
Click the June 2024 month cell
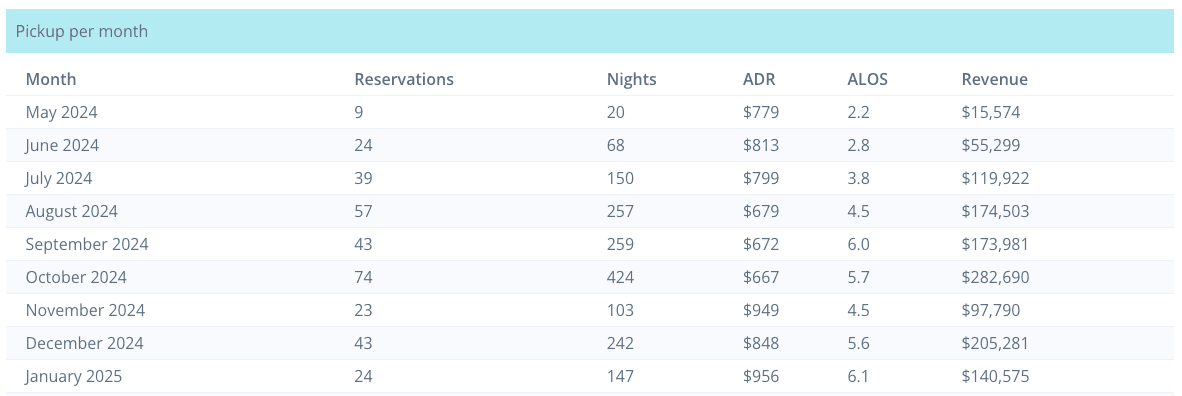pos(62,145)
